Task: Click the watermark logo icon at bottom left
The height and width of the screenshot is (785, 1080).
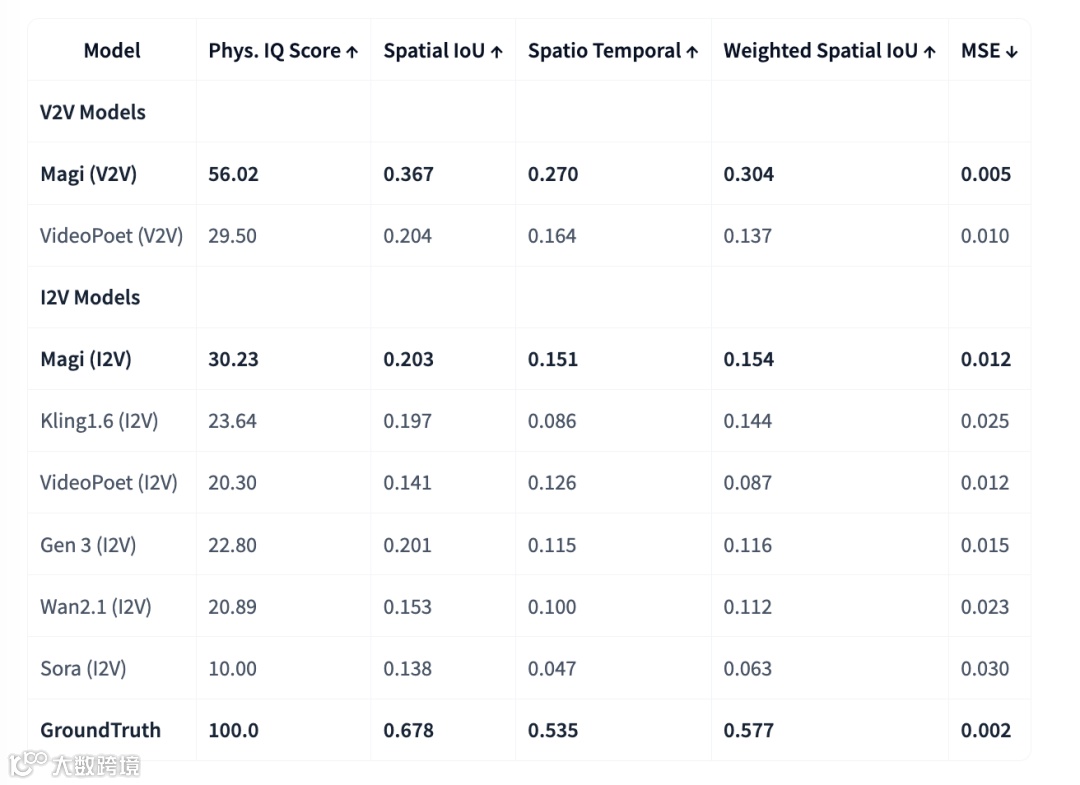Action: [x=28, y=765]
